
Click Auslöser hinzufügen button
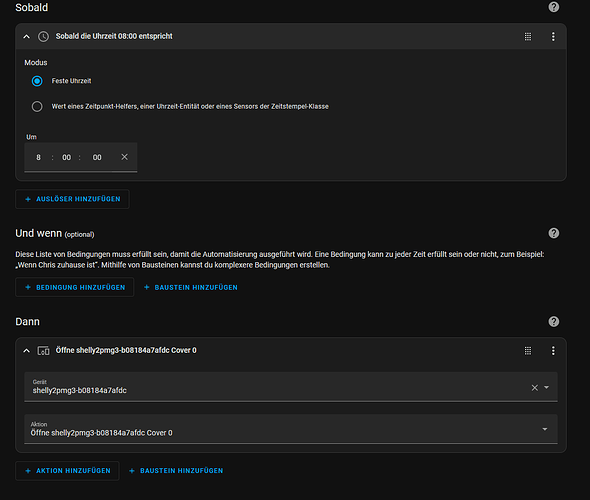click(x=72, y=199)
